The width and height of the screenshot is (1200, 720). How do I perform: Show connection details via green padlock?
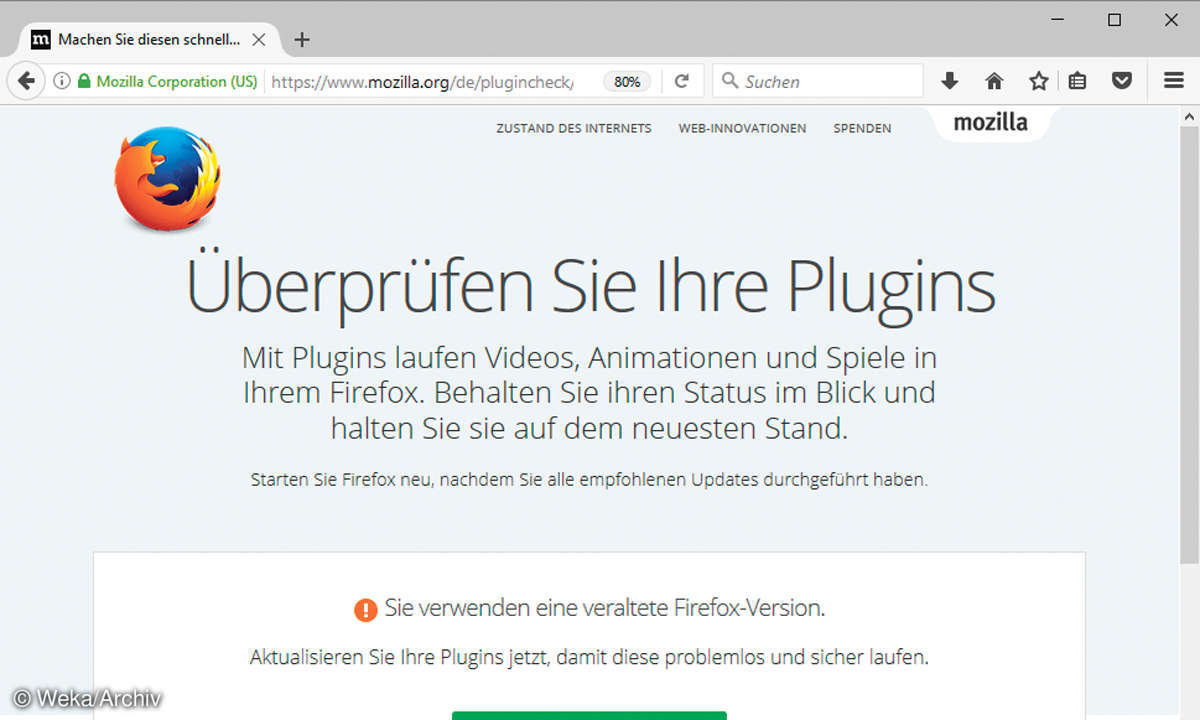pyautogui.click(x=84, y=81)
